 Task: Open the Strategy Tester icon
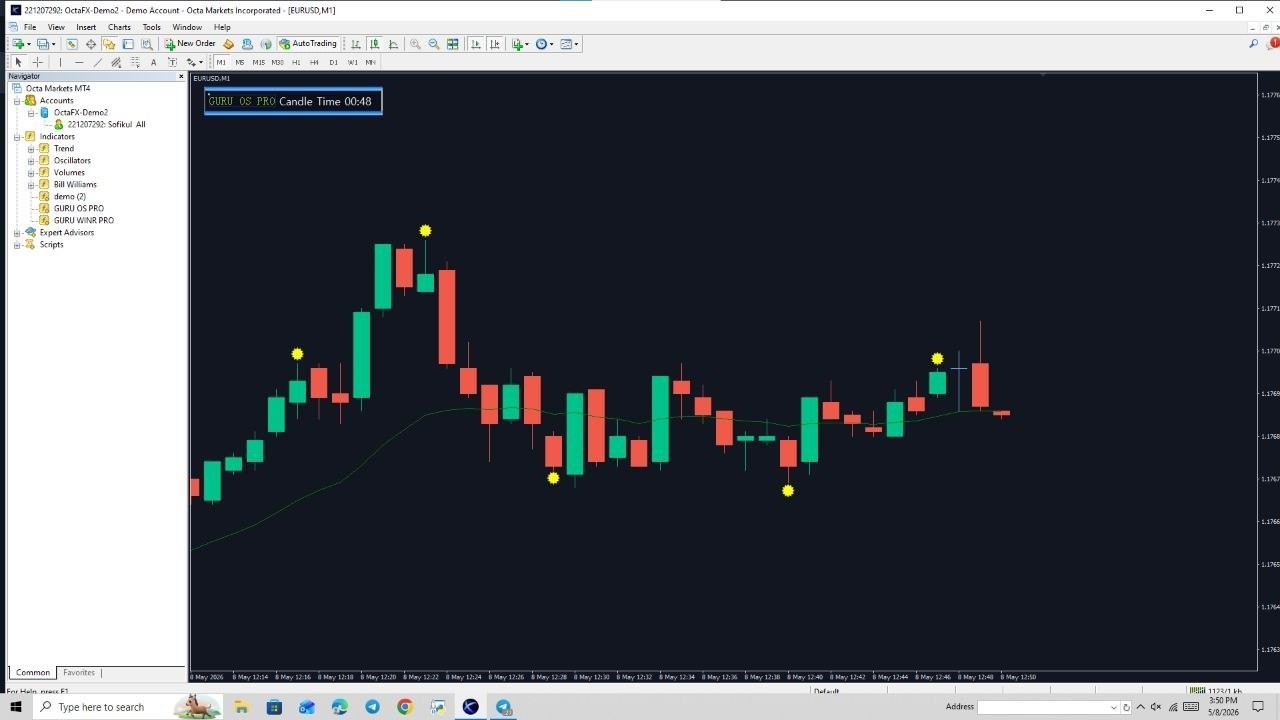click(147, 44)
